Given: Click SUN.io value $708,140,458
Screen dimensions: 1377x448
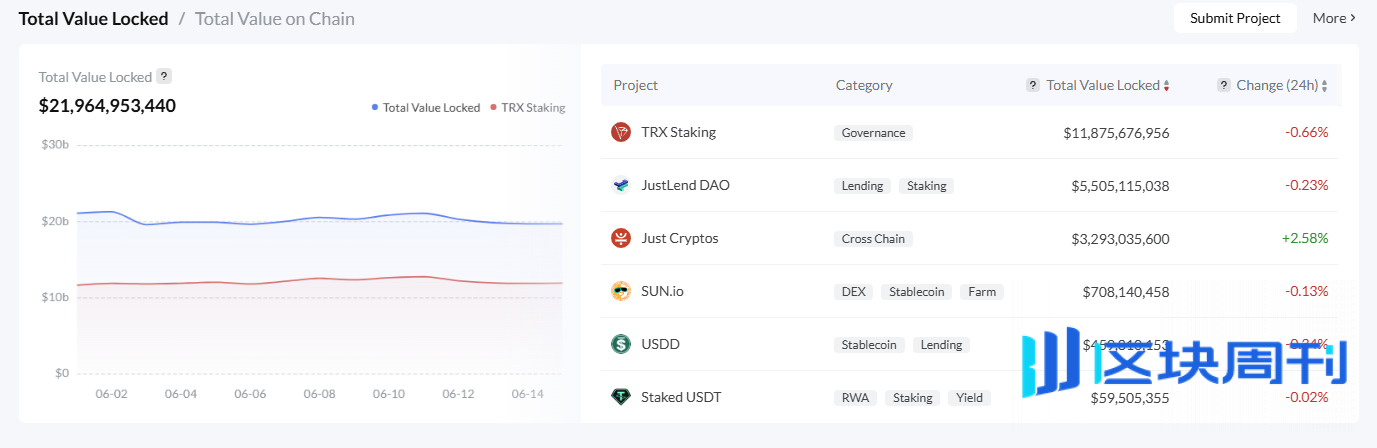Looking at the screenshot, I should (1126, 292).
